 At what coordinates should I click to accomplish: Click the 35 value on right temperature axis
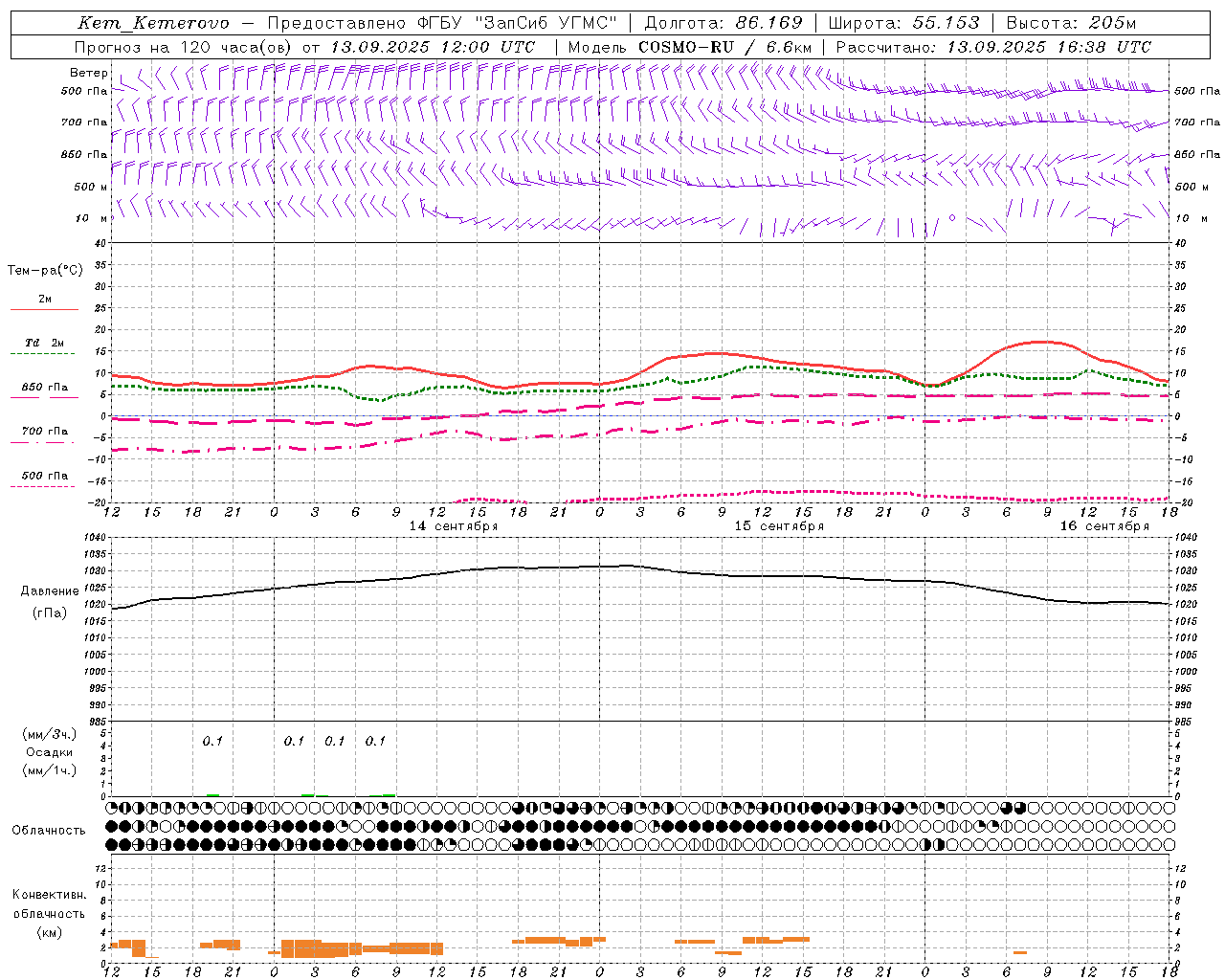click(1181, 265)
